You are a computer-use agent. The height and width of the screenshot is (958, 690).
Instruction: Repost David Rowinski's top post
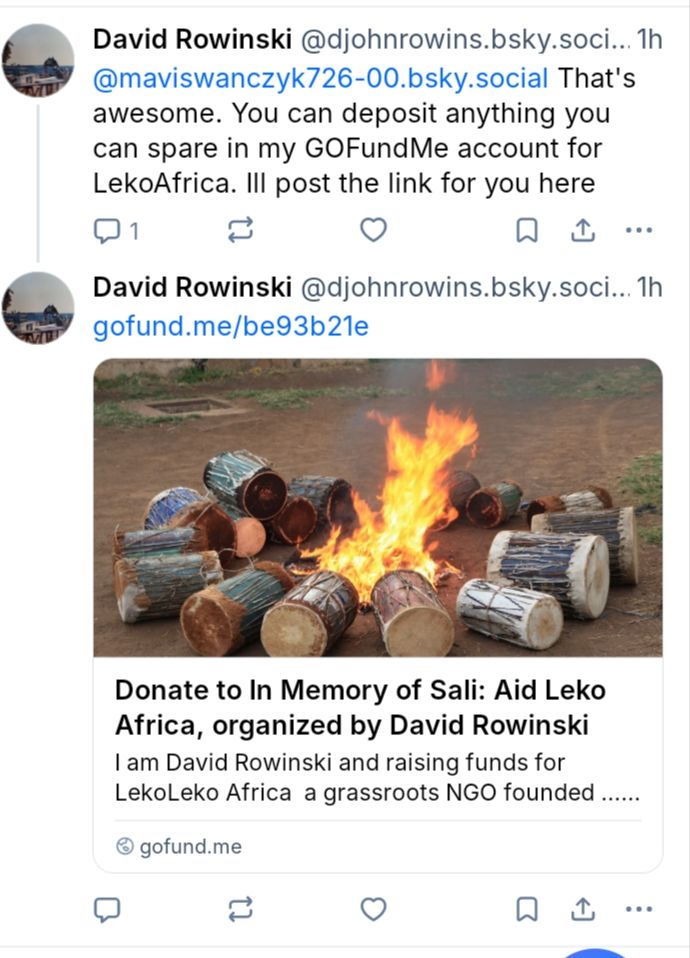coord(239,231)
